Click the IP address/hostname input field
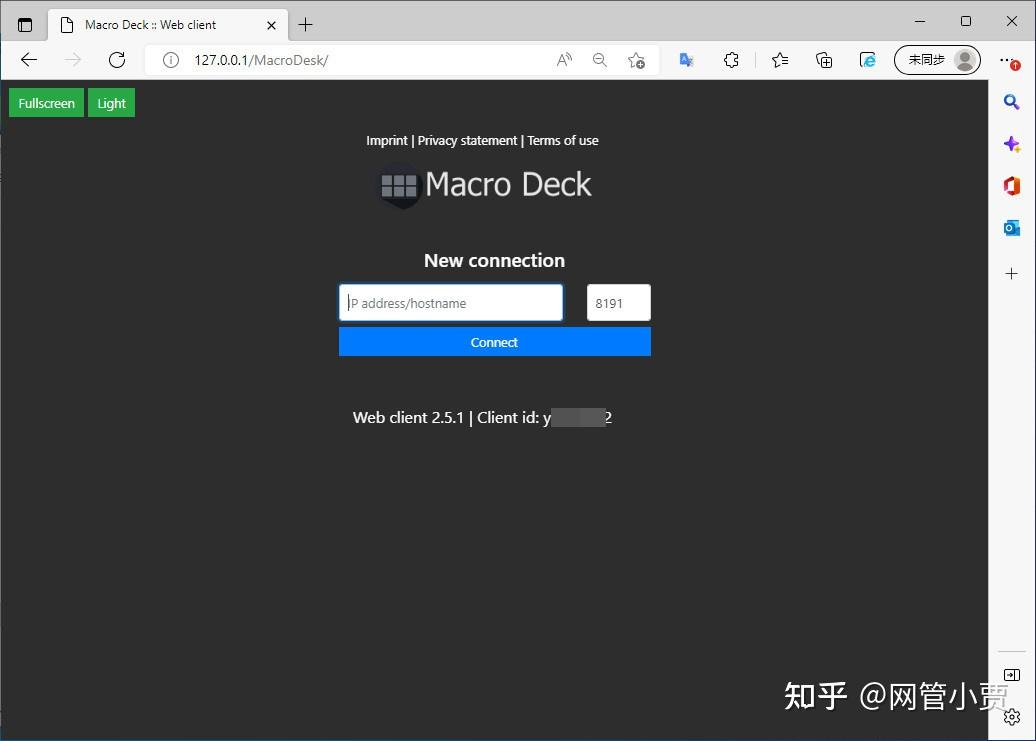 tap(450, 302)
